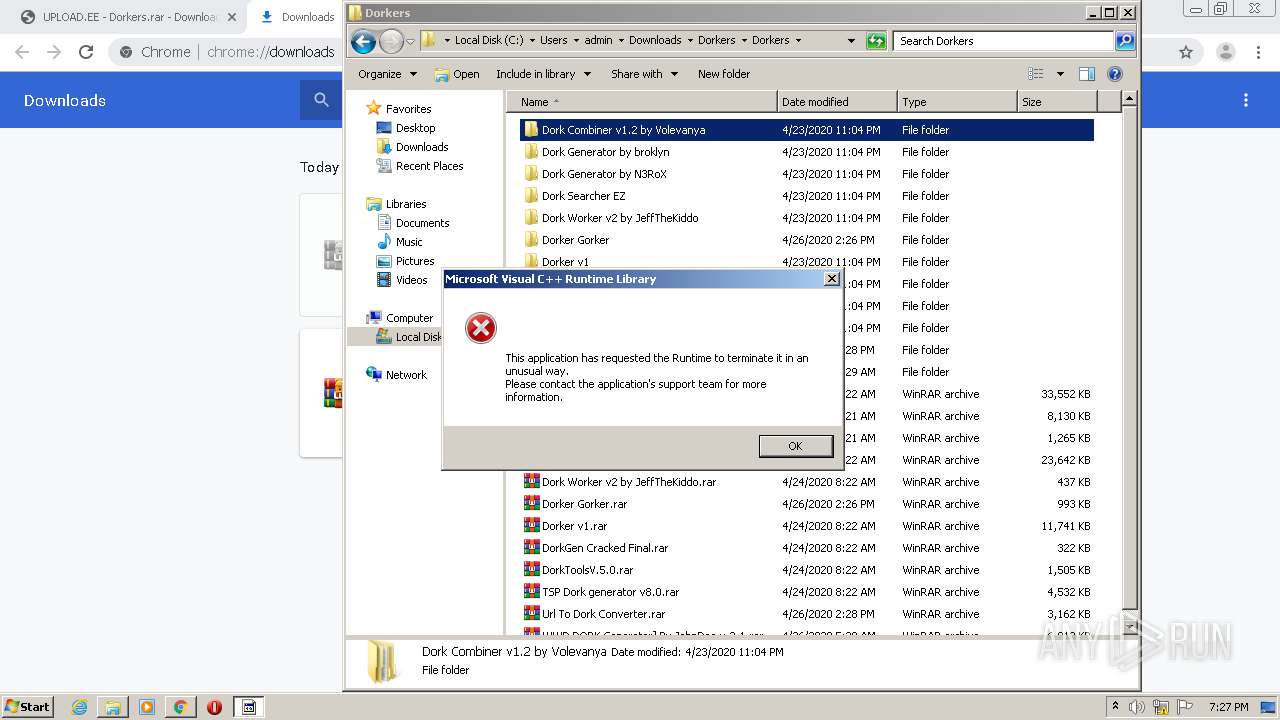
Task: Open Chrome from the taskbar
Action: (181, 707)
